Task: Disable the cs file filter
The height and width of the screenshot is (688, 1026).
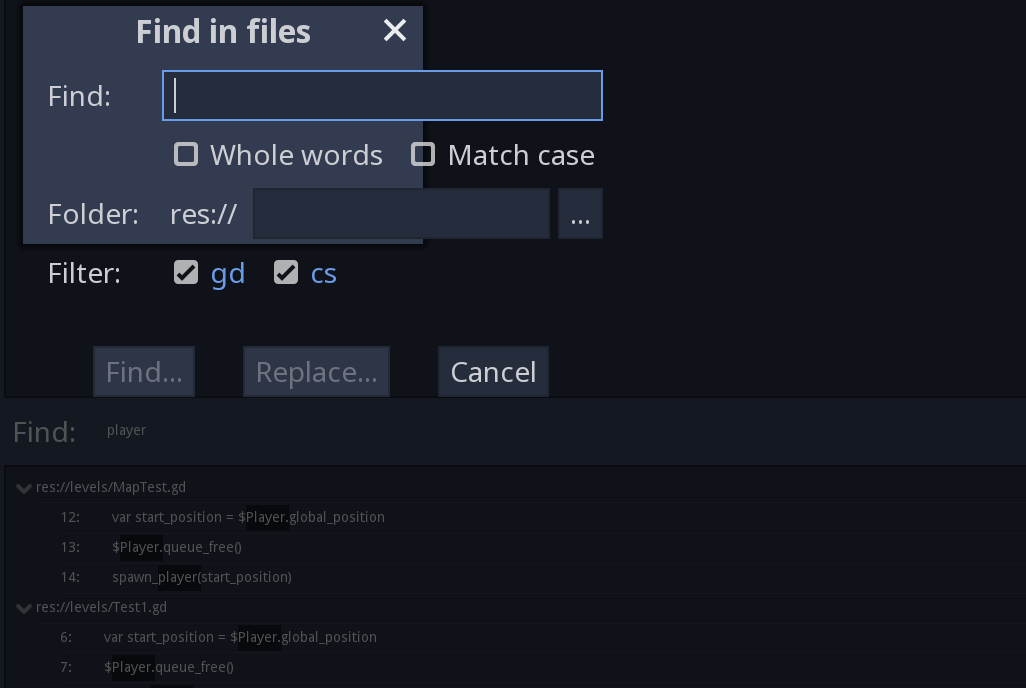Action: [x=287, y=271]
